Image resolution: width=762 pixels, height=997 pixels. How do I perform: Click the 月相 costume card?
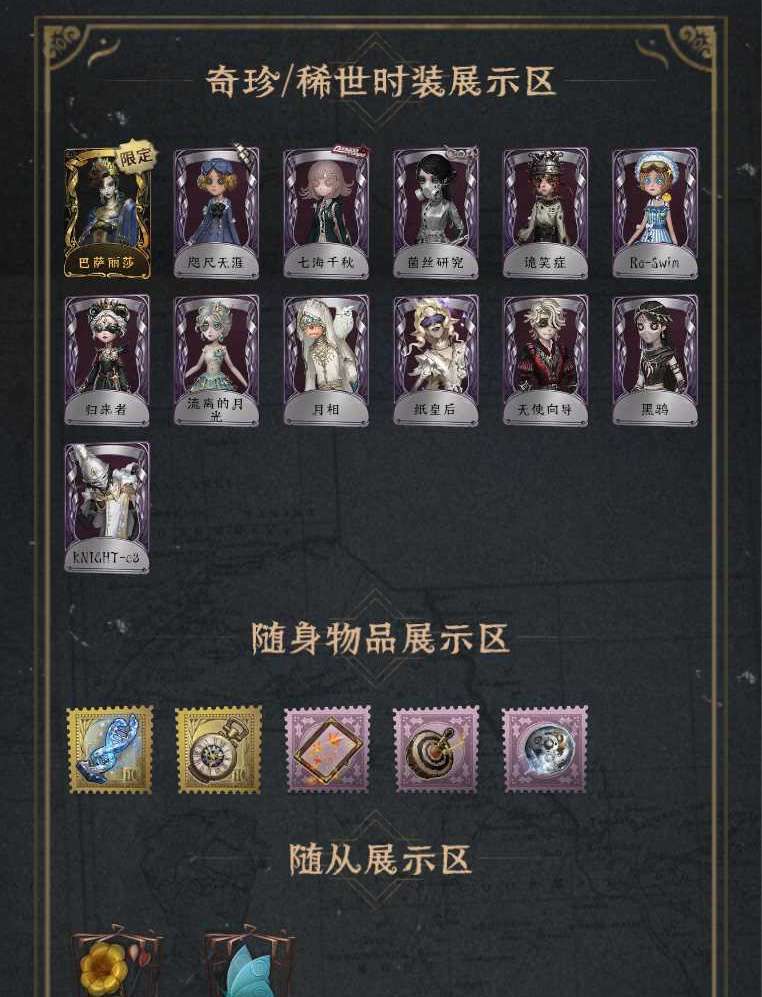pyautogui.click(x=326, y=361)
